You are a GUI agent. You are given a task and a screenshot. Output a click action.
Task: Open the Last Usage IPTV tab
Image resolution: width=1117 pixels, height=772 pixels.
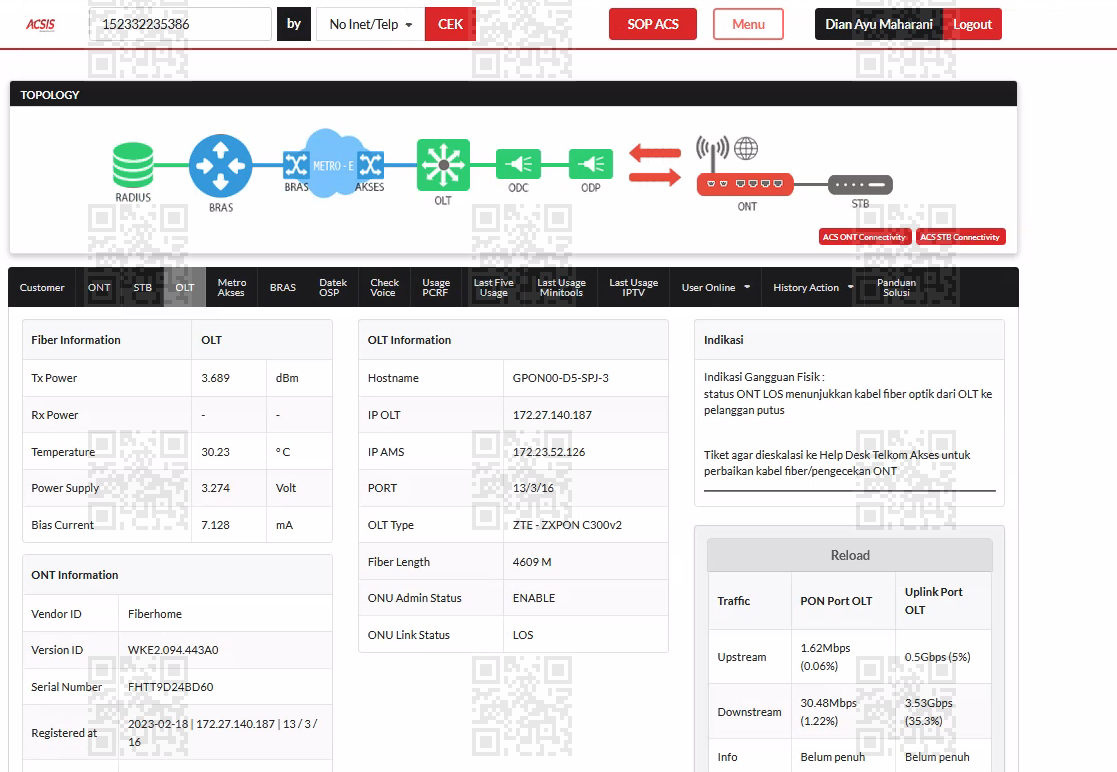click(633, 288)
